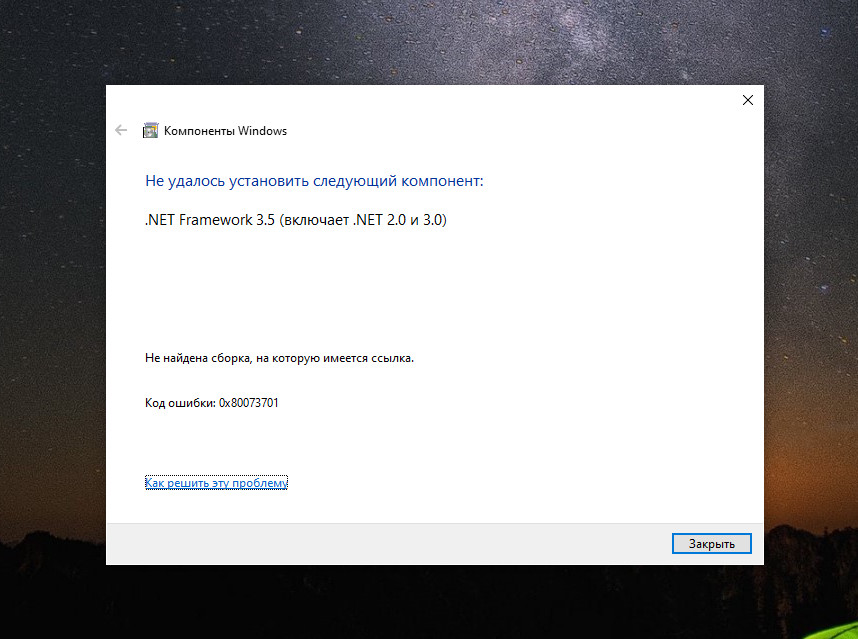Click the 'Не найдена сборка' message

coord(279,358)
